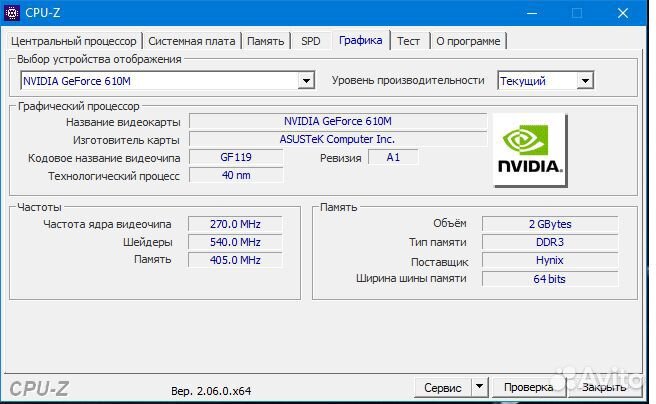The width and height of the screenshot is (656, 404).
Task: Click the Текущий performance level combo box
Action: (546, 81)
